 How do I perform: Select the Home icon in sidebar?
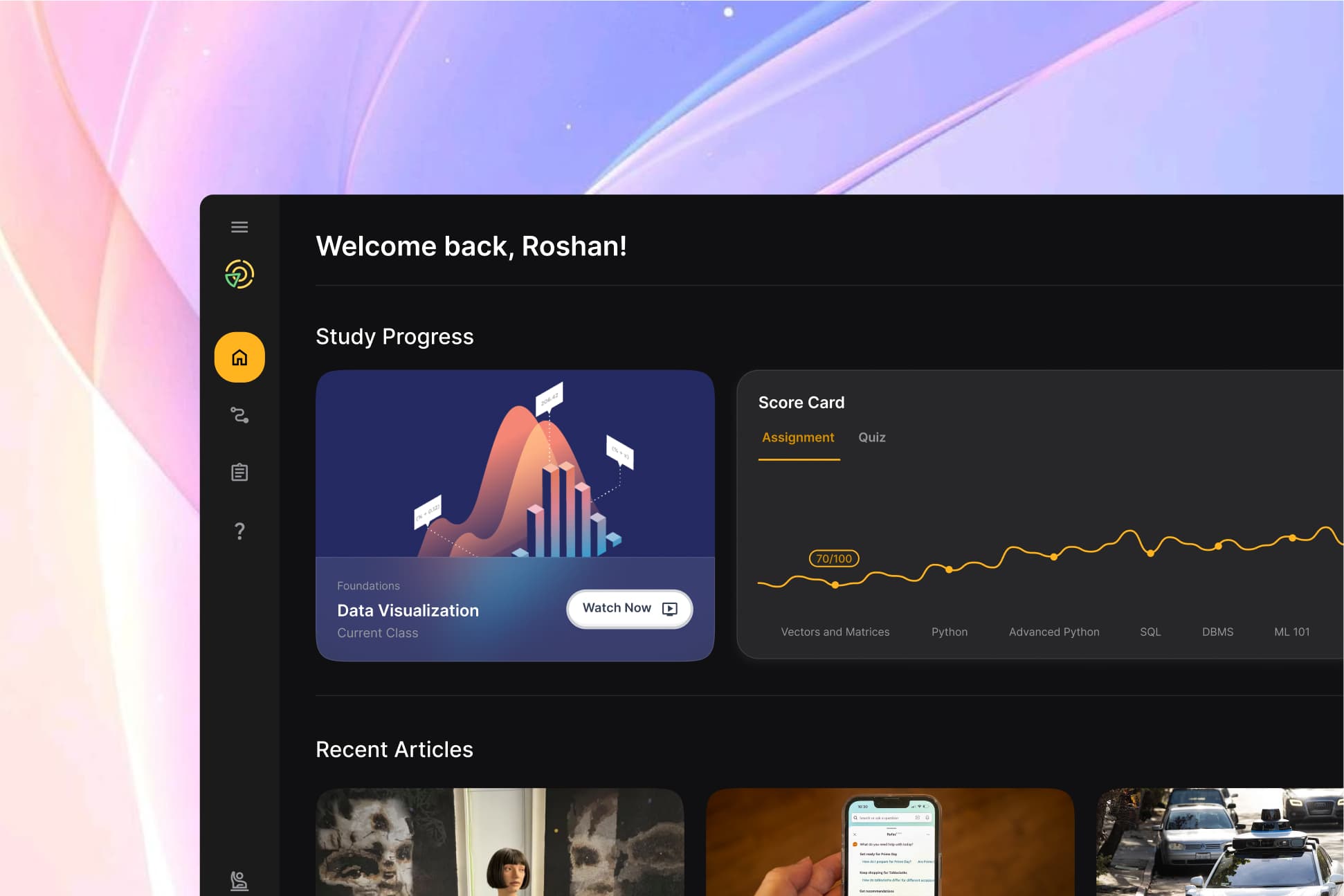pyautogui.click(x=239, y=357)
